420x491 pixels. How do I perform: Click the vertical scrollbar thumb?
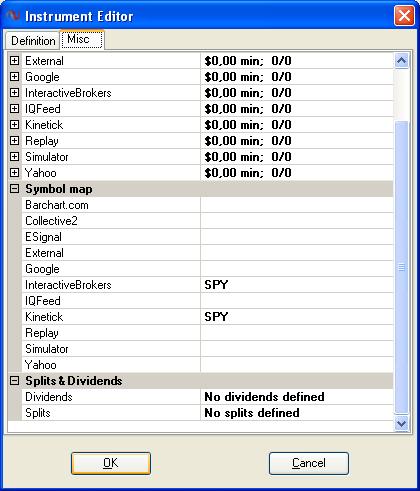(x=401, y=267)
